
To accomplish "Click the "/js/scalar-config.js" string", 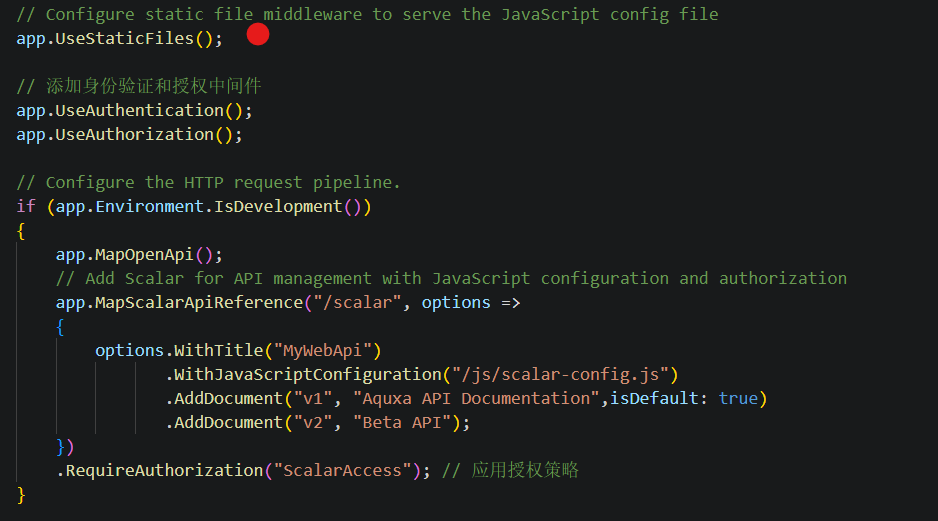I will pyautogui.click(x=560, y=374).
